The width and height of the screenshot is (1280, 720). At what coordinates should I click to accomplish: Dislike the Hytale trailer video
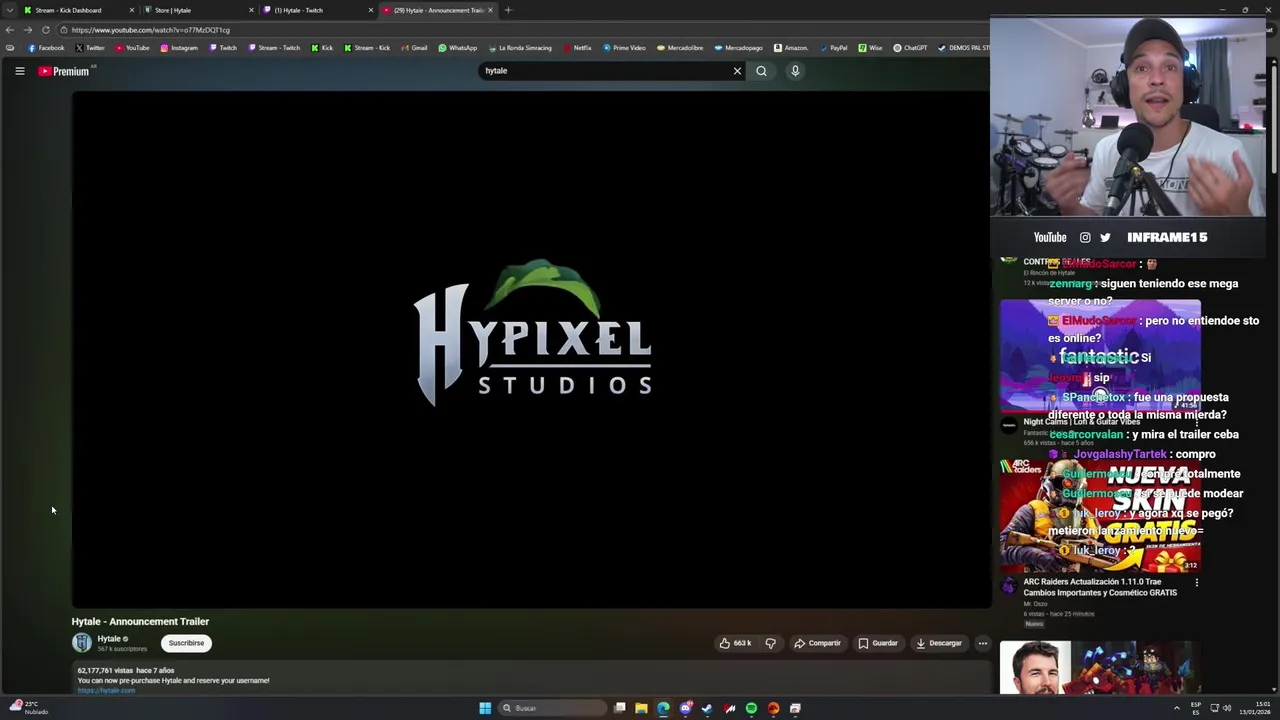pos(770,643)
